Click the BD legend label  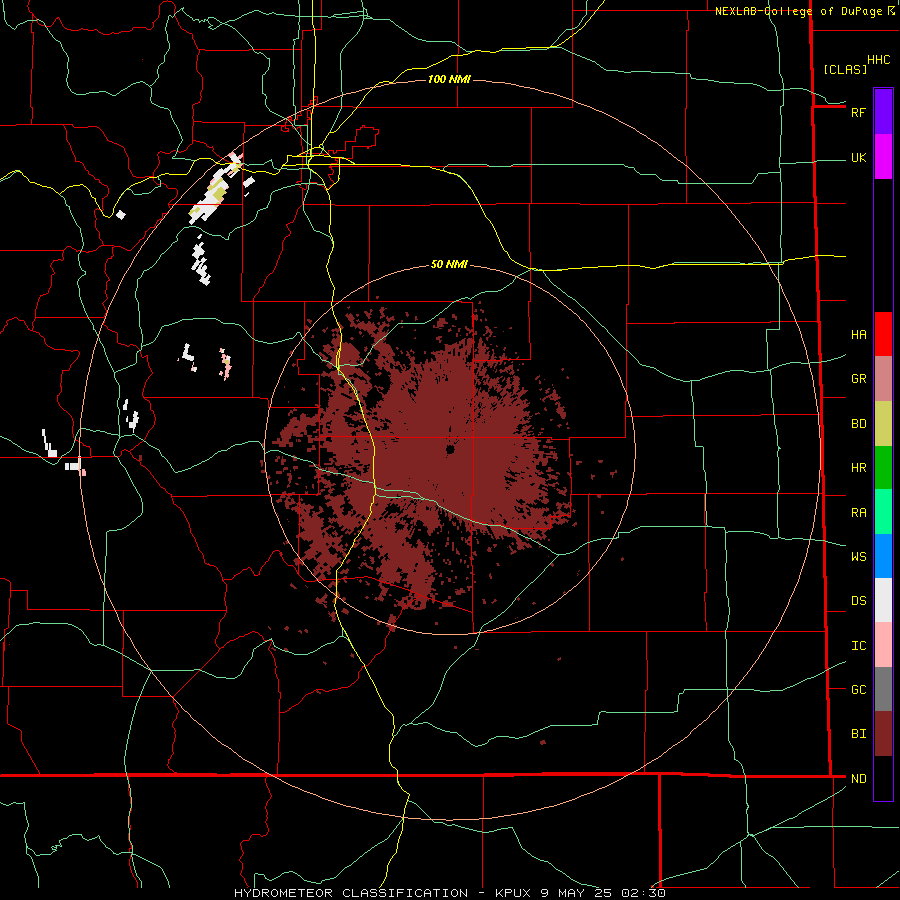pyautogui.click(x=858, y=424)
